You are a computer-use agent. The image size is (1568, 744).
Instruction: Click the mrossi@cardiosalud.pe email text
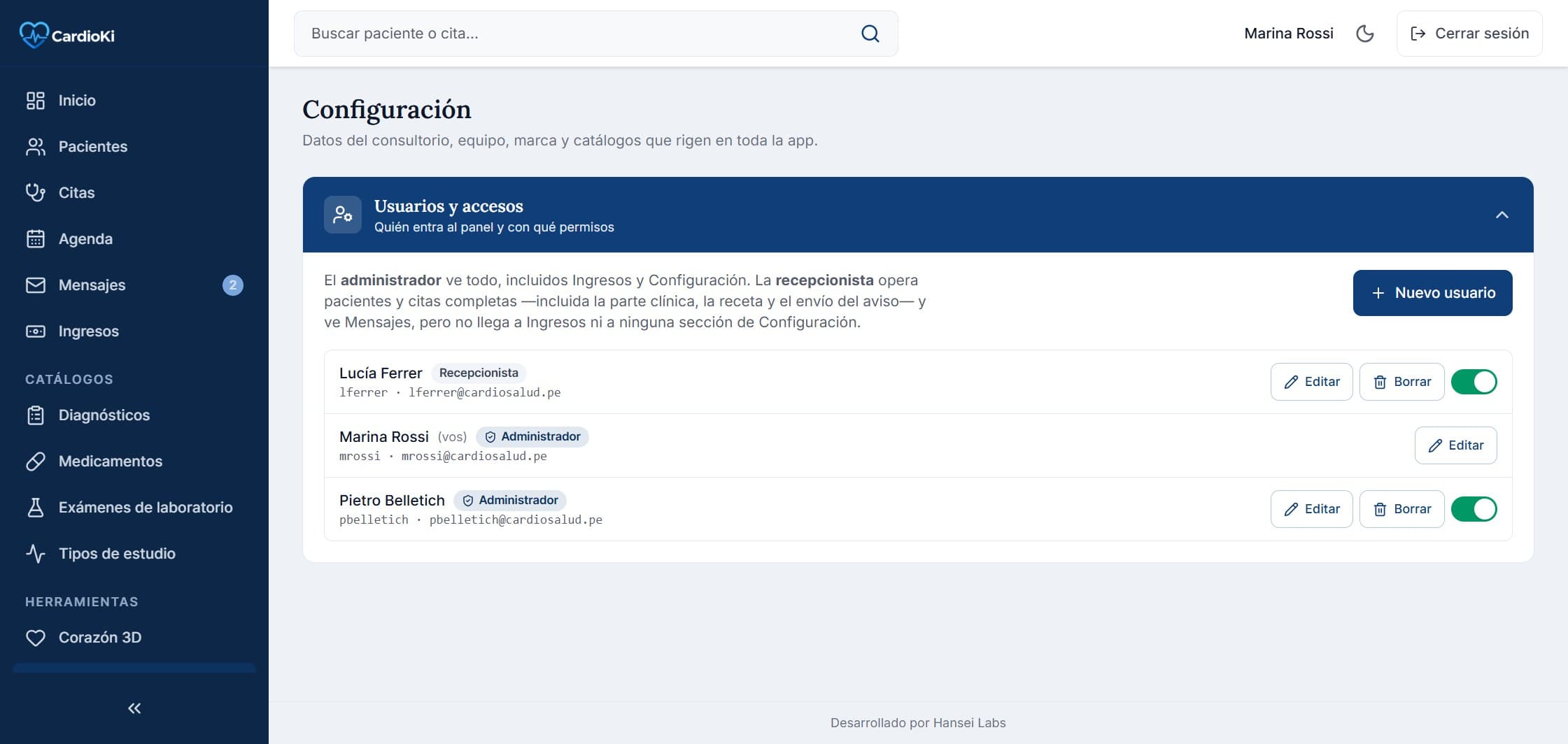click(474, 457)
